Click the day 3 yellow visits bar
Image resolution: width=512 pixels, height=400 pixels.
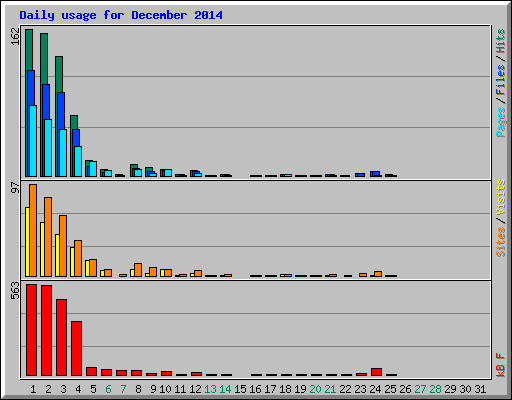click(x=57, y=255)
